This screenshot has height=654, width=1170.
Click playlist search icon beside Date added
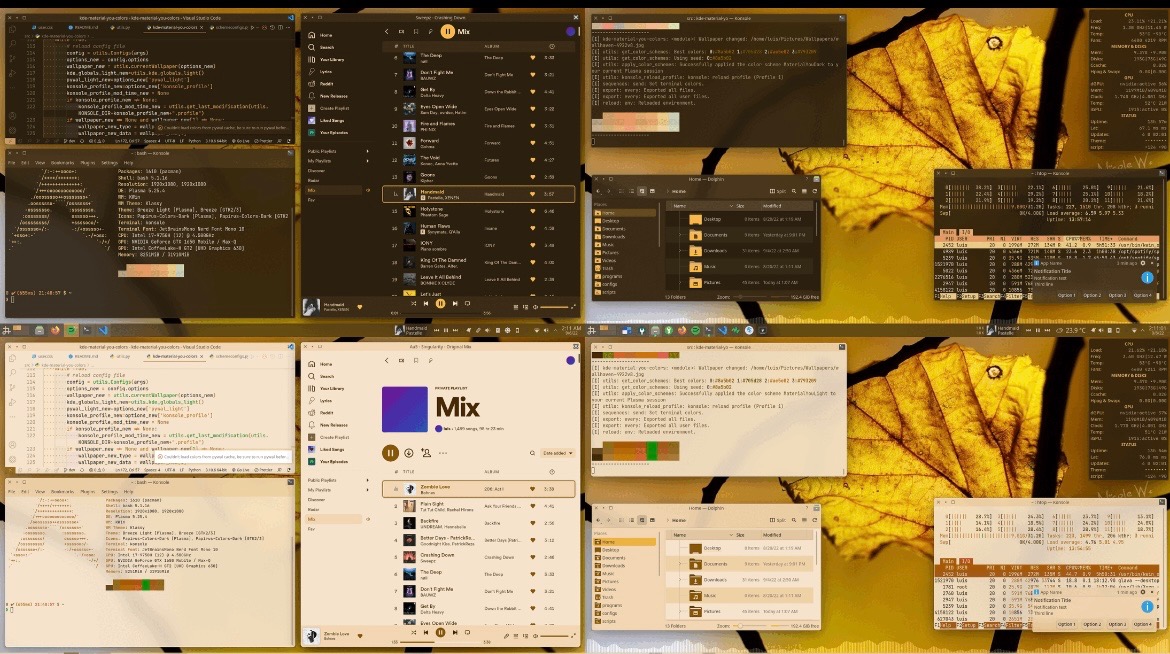532,452
